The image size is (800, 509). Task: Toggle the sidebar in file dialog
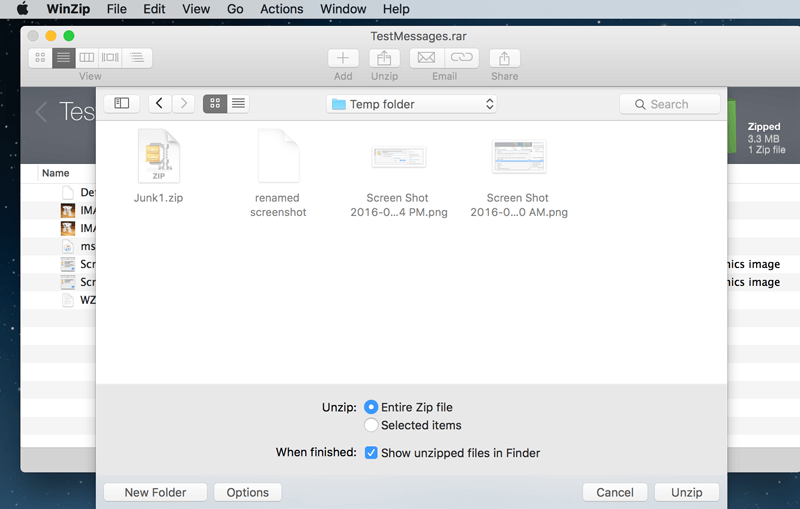pyautogui.click(x=122, y=103)
